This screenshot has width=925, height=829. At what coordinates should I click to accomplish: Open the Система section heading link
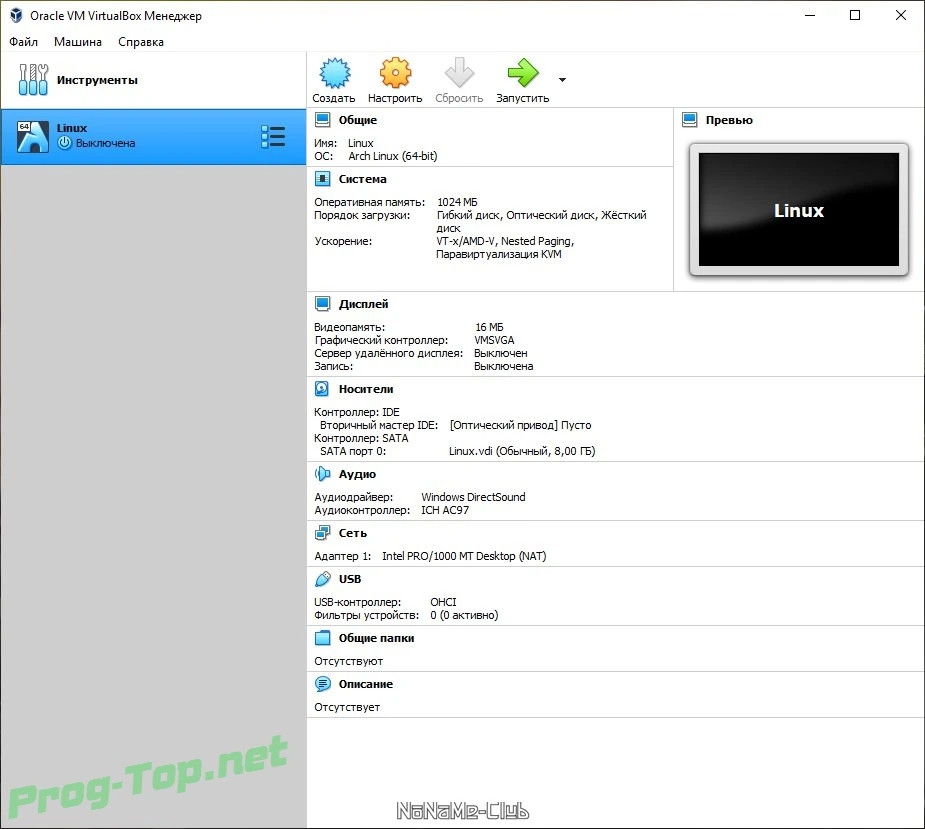363,179
